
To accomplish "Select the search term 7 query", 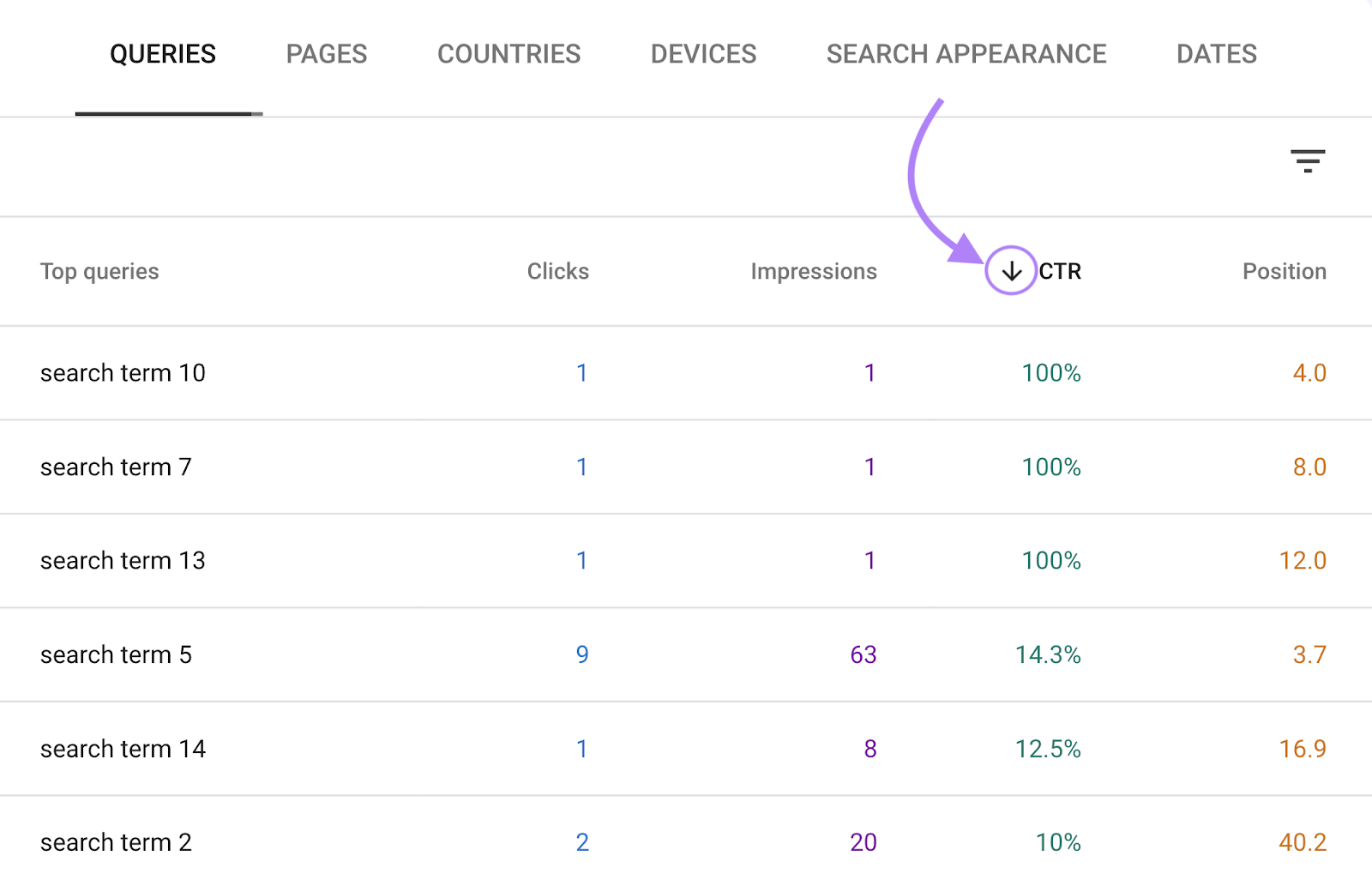I will tap(116, 467).
